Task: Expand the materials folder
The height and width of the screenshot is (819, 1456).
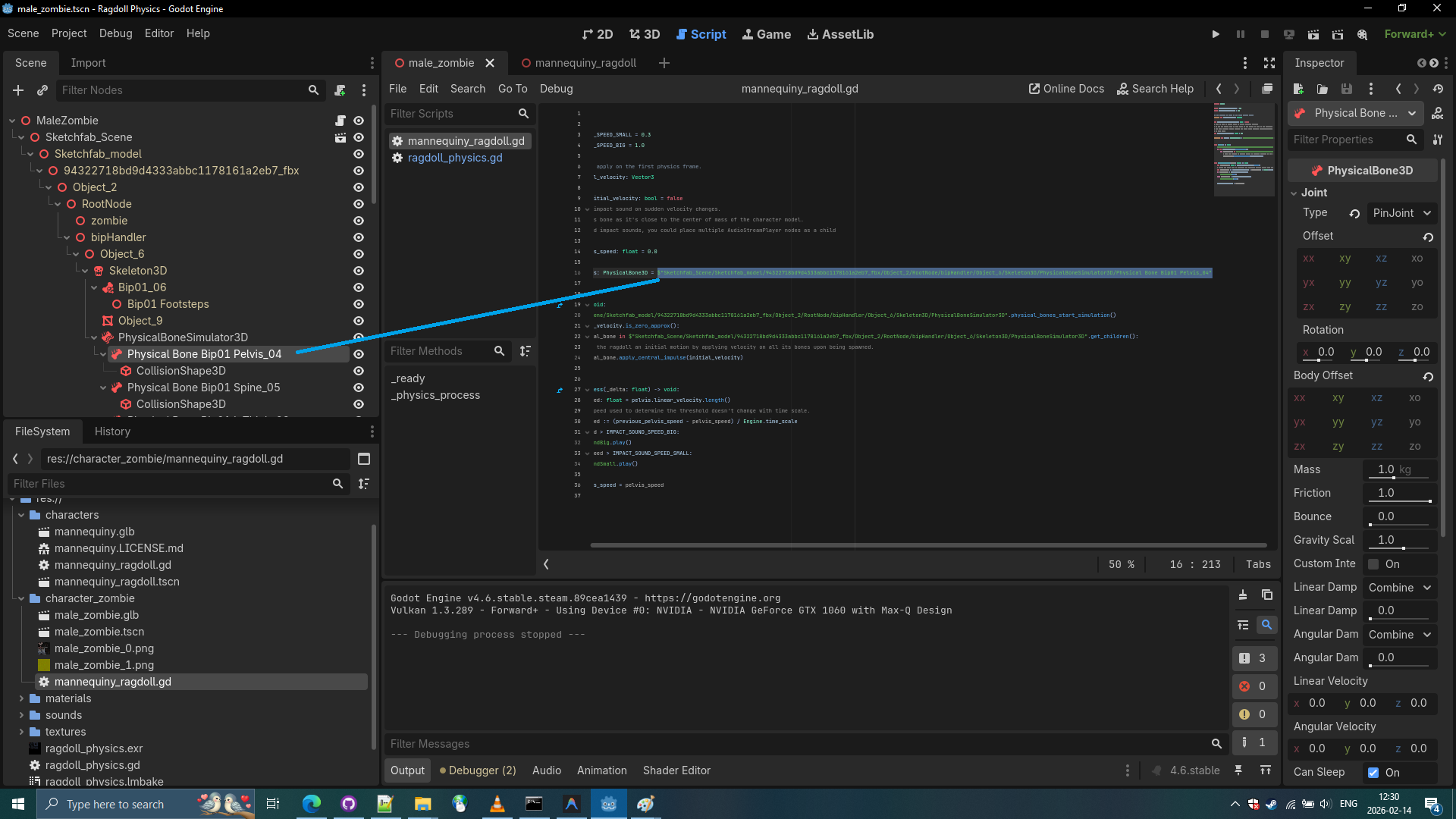Action: [21, 698]
